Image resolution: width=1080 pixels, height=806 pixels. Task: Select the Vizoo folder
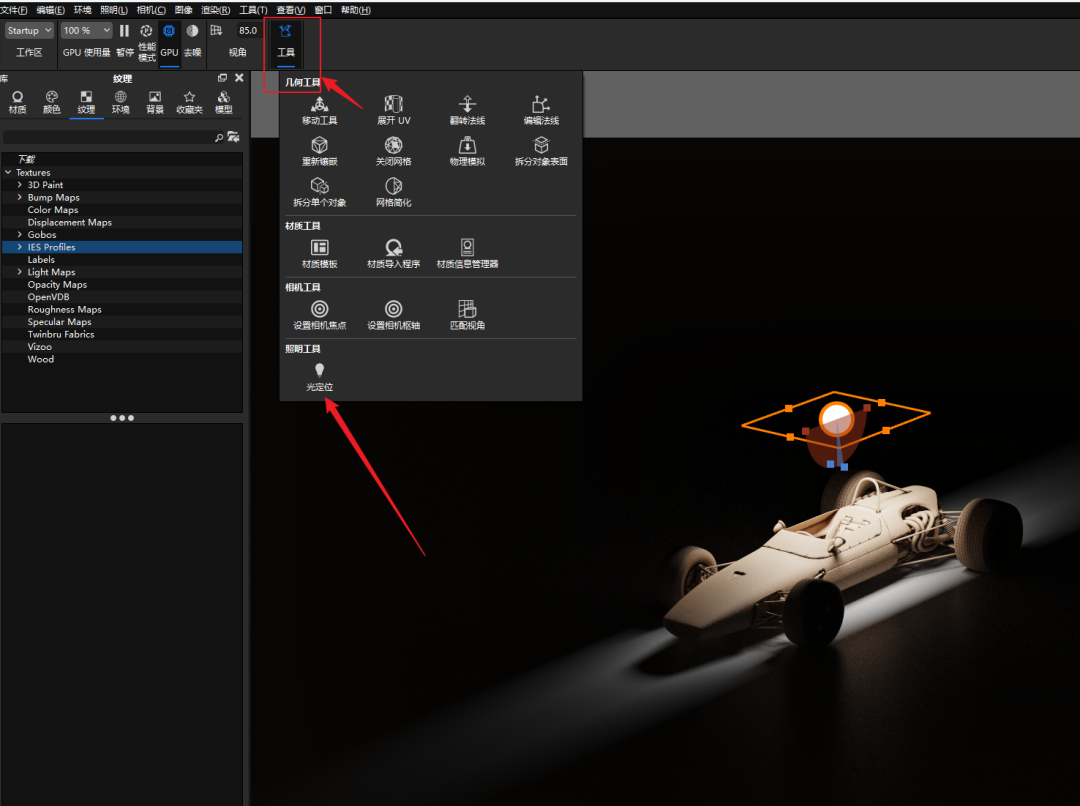pos(40,347)
